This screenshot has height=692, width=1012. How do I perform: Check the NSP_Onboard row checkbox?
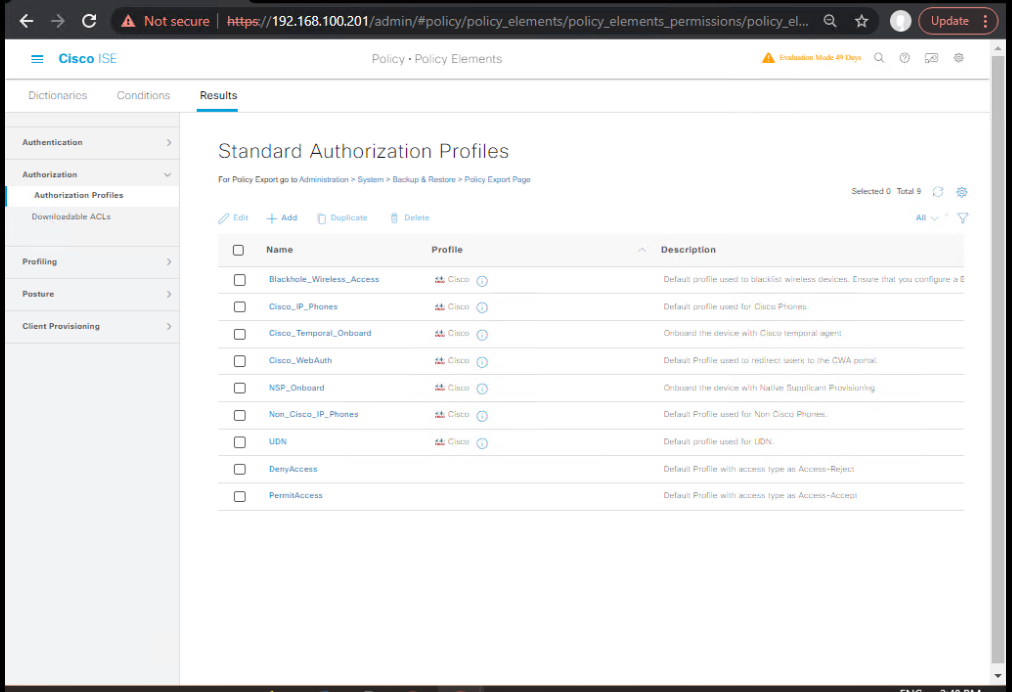click(x=239, y=388)
